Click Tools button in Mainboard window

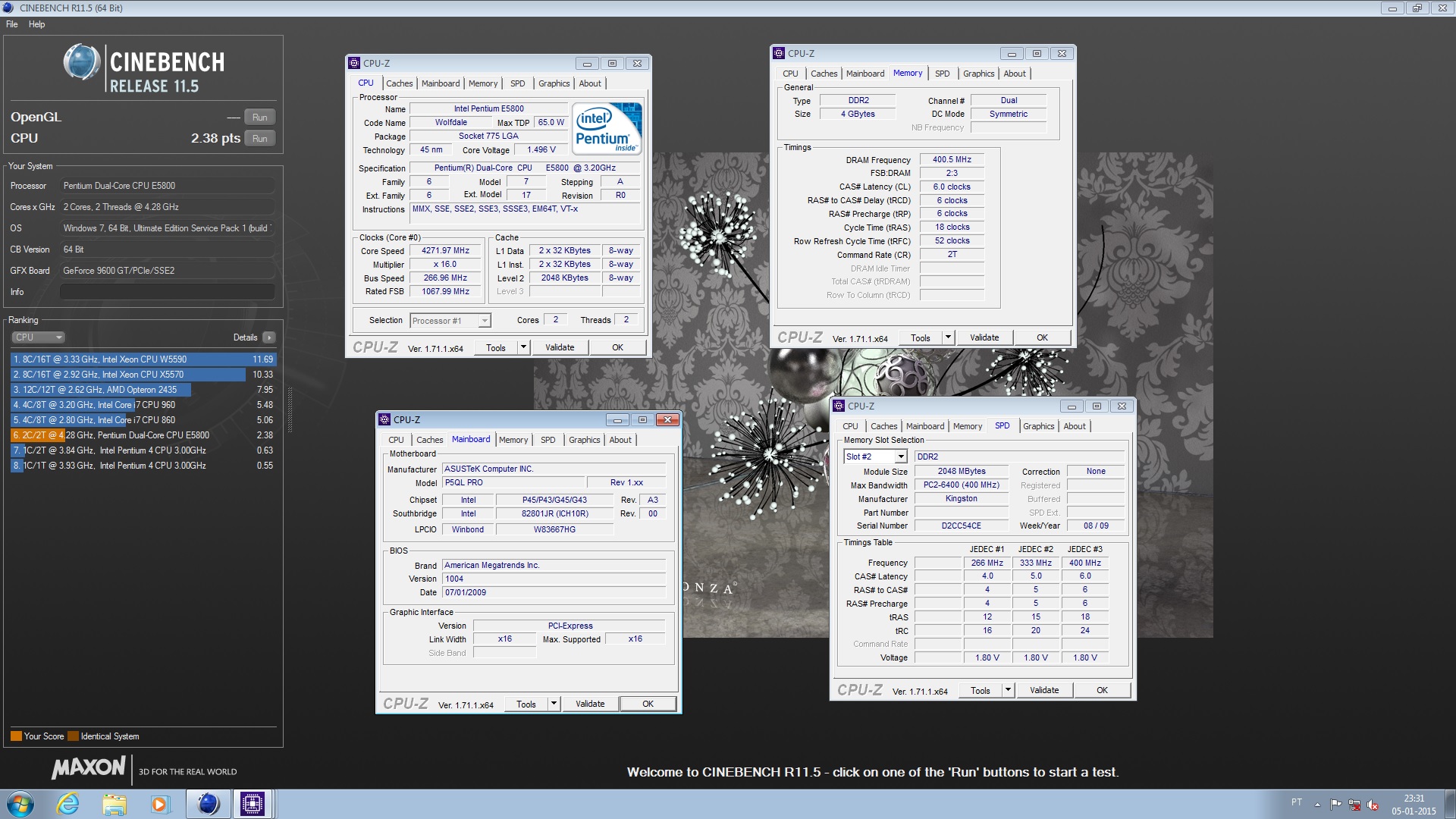coord(526,704)
